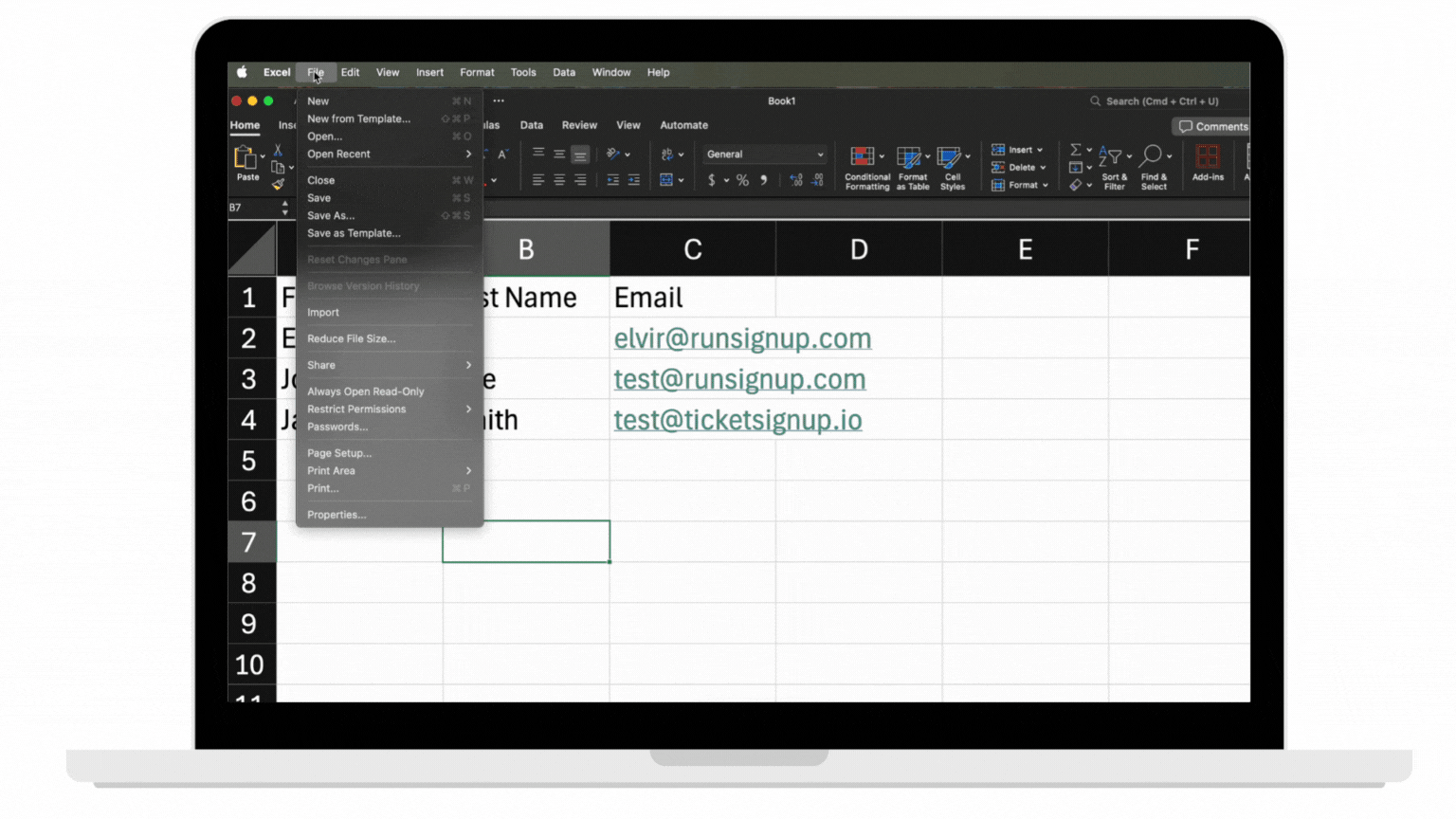Choose Passwords... in File menu

[389, 427]
